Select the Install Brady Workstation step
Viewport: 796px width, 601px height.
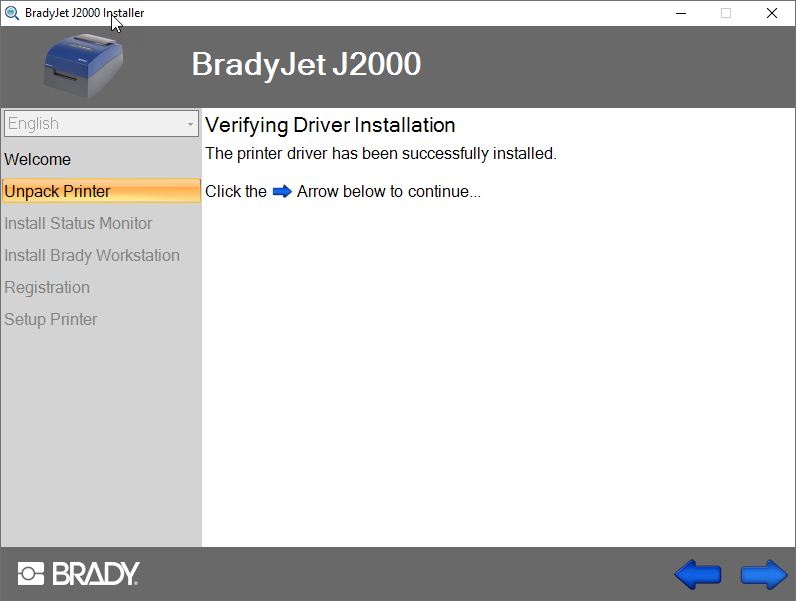(92, 255)
